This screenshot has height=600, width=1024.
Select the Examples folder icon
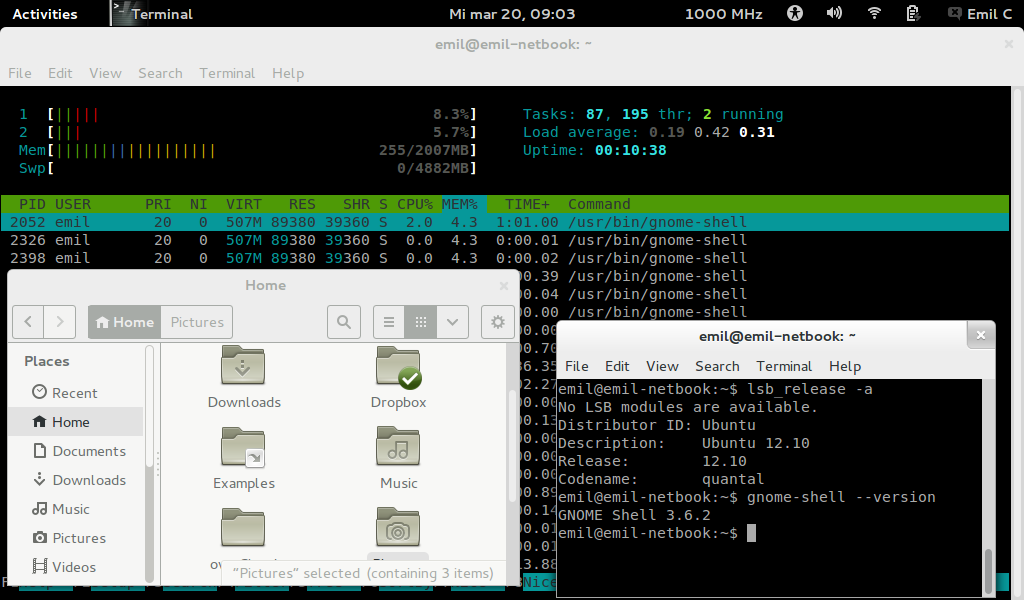pyautogui.click(x=243, y=447)
